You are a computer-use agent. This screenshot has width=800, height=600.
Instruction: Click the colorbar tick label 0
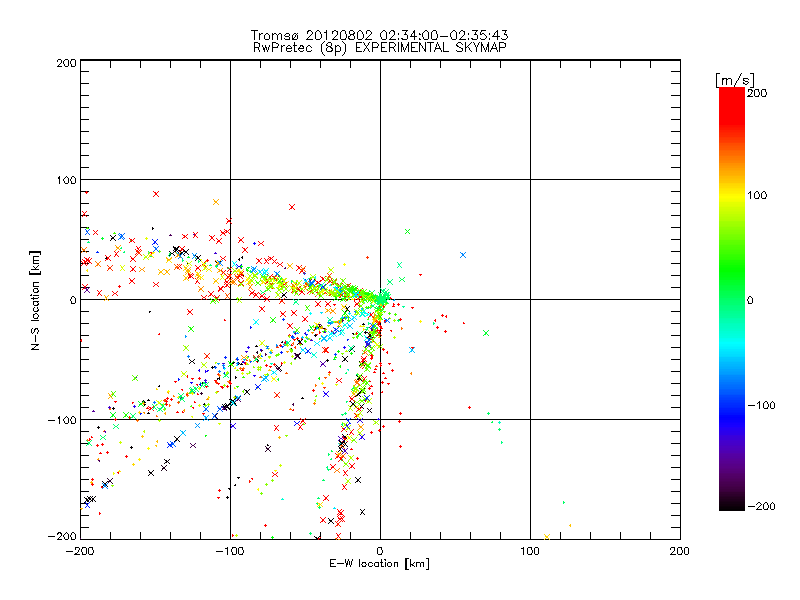(752, 300)
